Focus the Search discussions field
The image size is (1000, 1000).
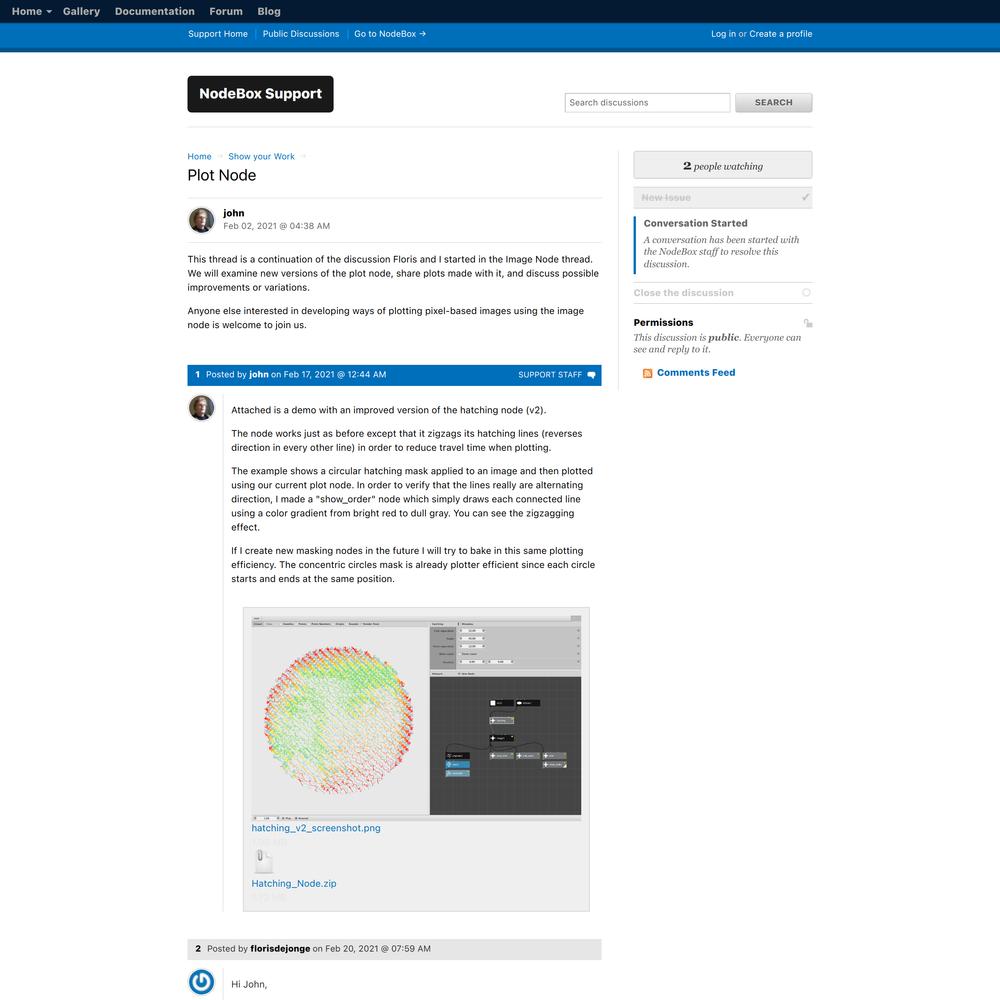[x=647, y=103]
